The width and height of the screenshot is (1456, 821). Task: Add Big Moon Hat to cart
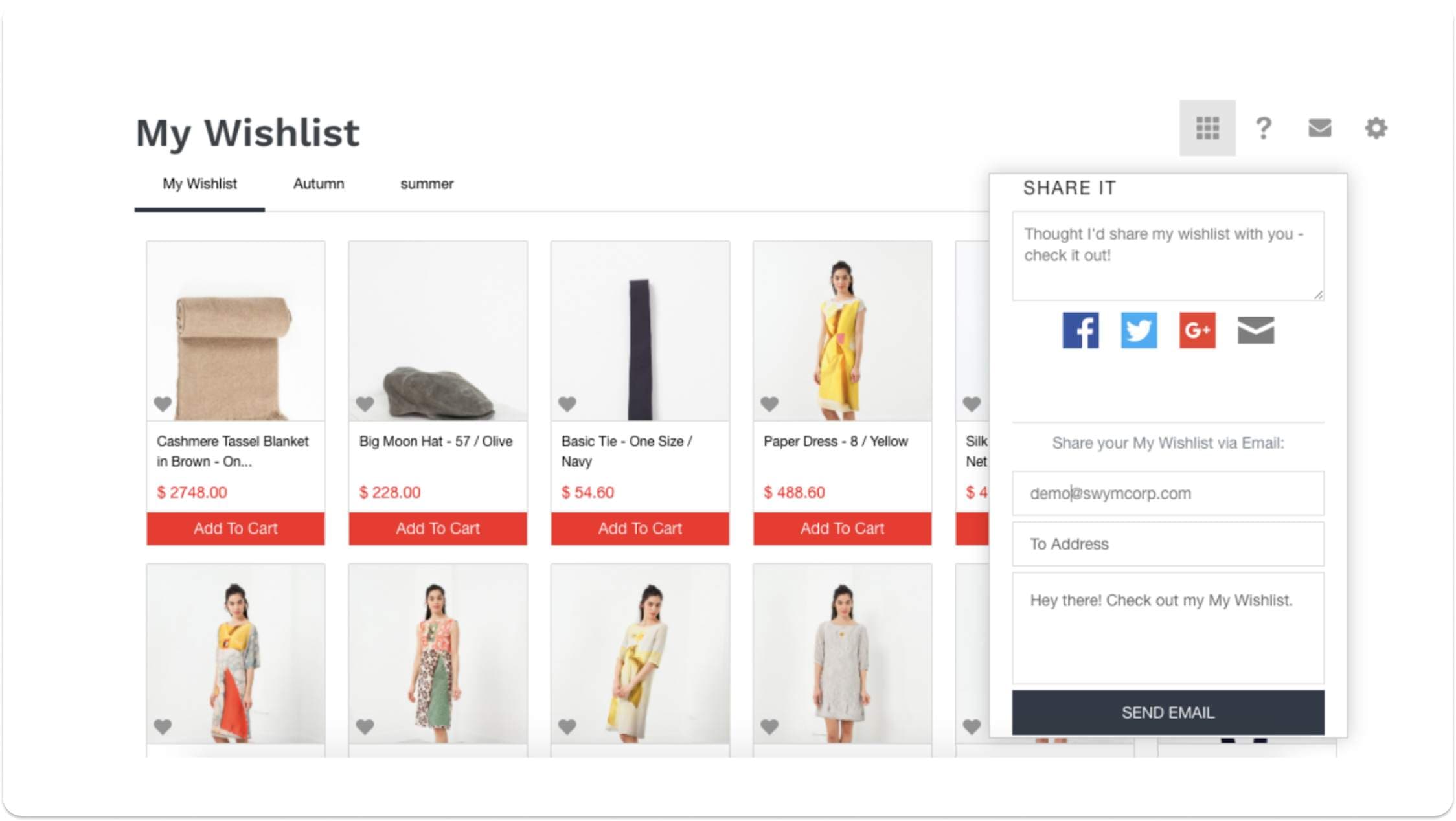437,528
